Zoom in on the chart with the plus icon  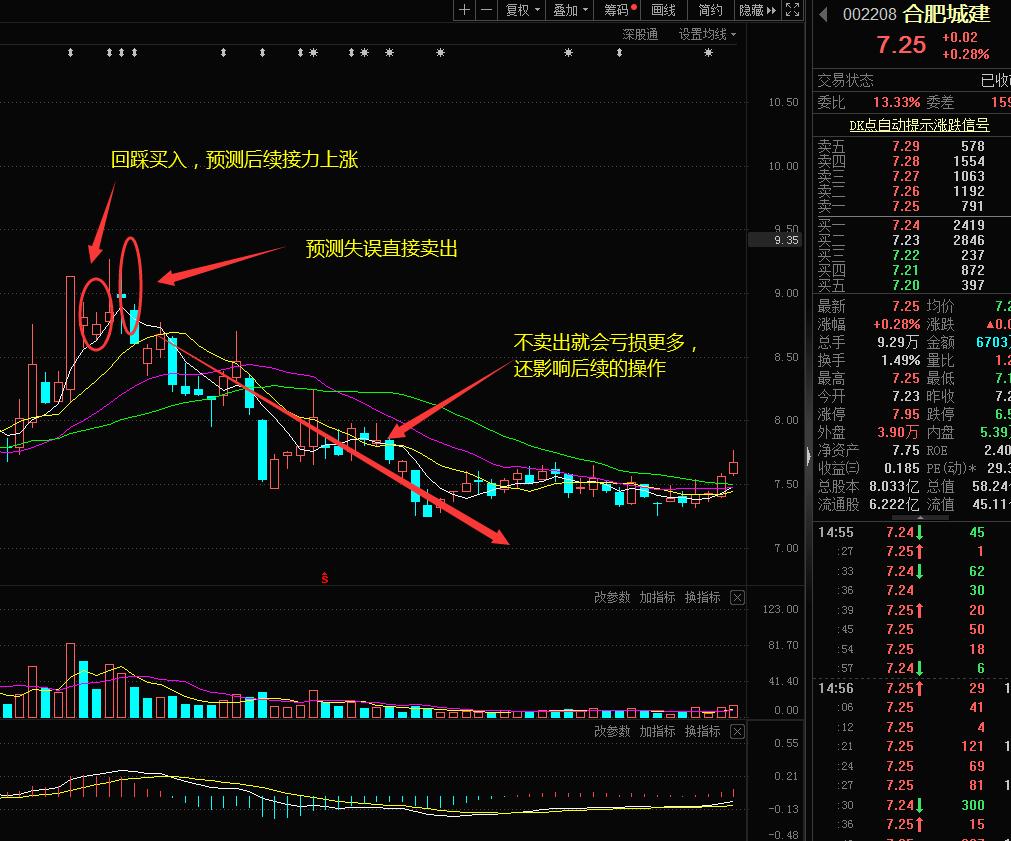[x=464, y=10]
